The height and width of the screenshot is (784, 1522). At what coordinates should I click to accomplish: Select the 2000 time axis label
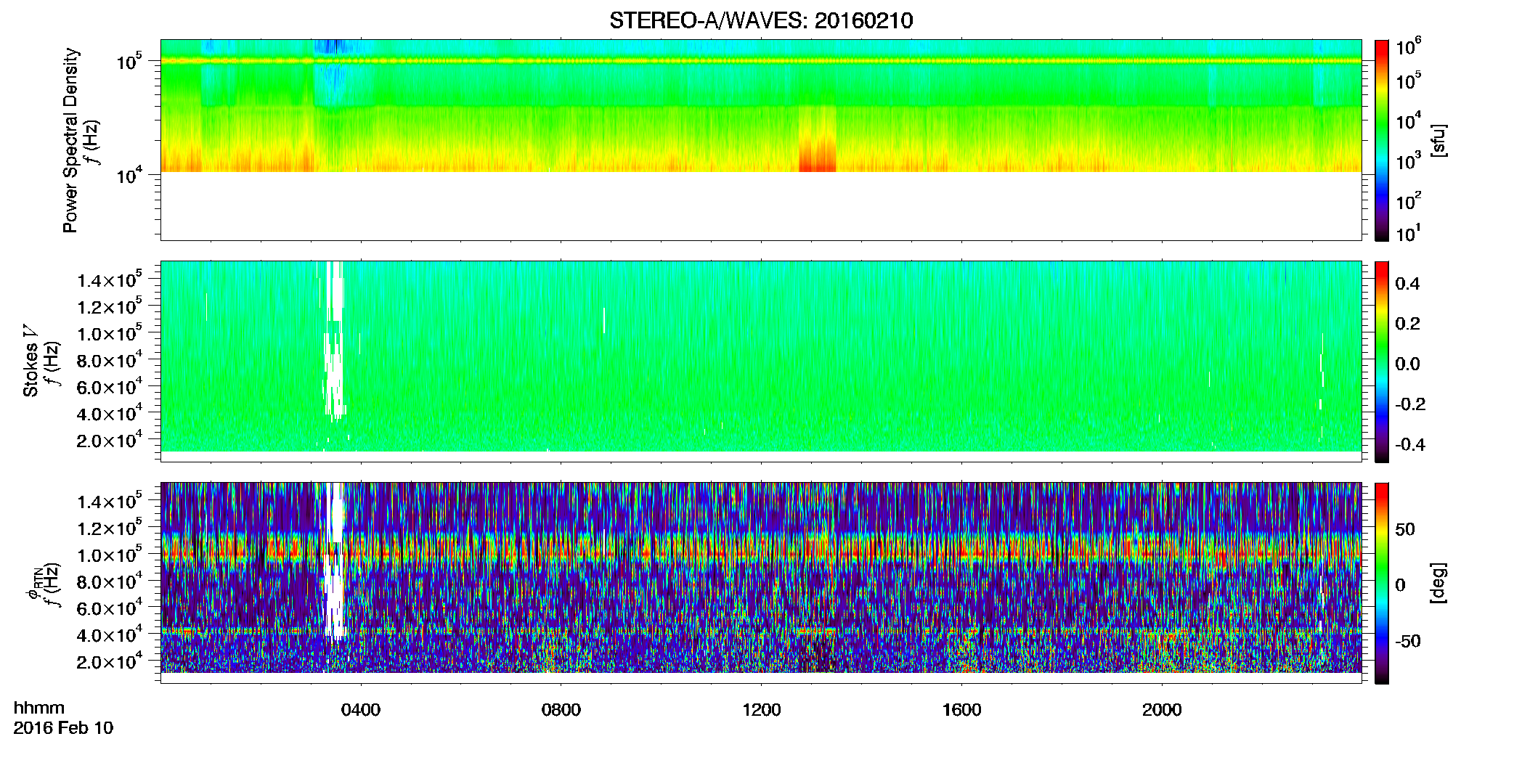pyautogui.click(x=1162, y=709)
